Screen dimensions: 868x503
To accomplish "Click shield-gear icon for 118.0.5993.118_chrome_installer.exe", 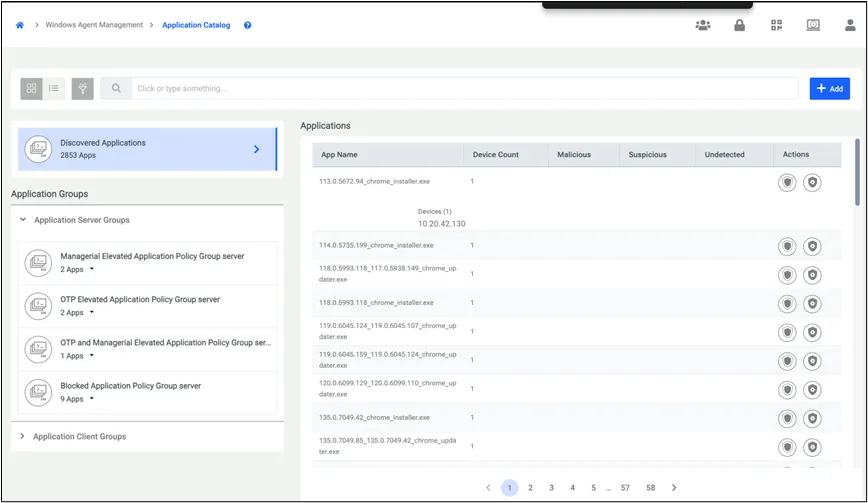I will pyautogui.click(x=812, y=304).
